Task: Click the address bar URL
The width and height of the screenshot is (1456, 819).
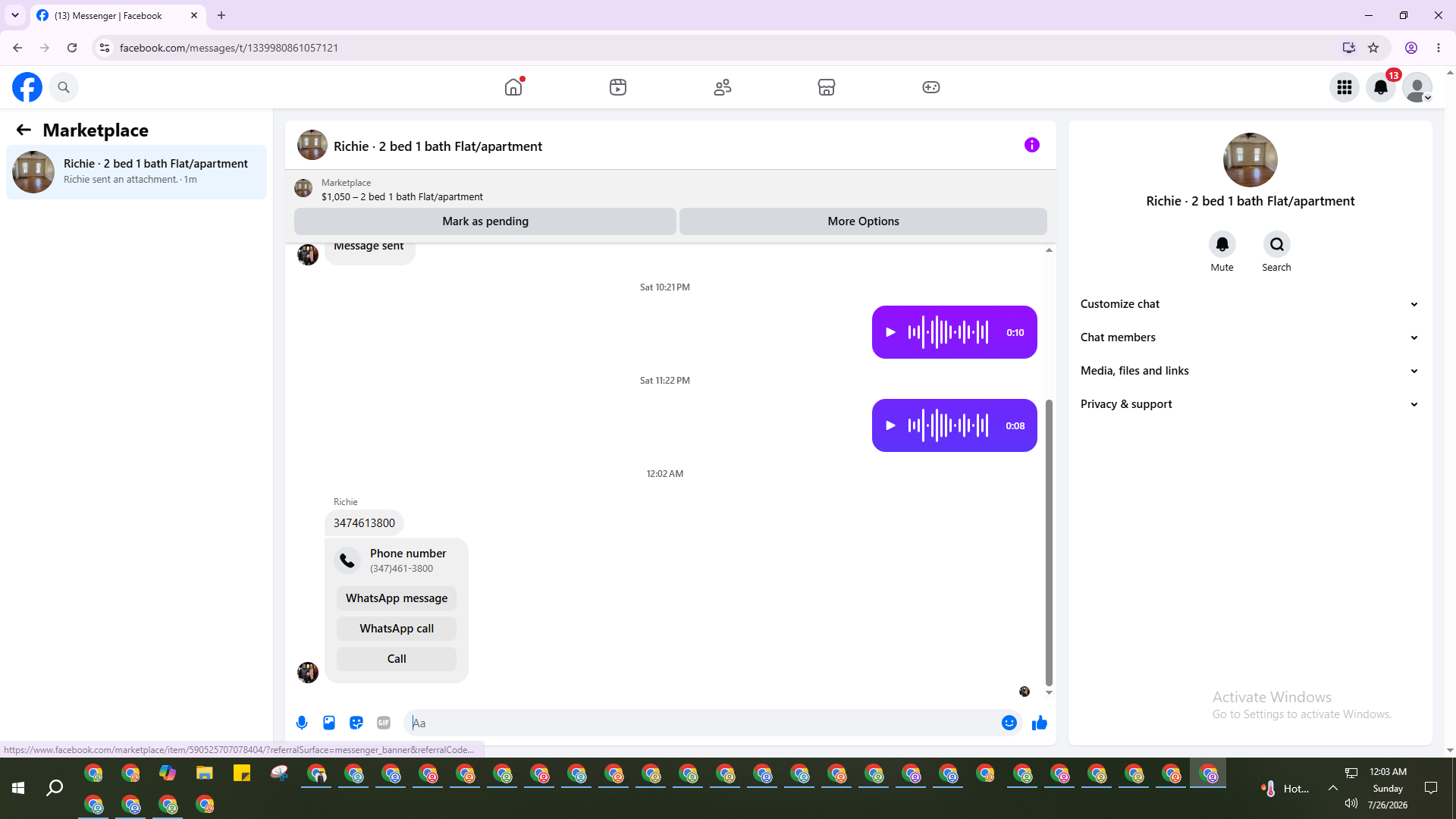Action: [x=229, y=48]
